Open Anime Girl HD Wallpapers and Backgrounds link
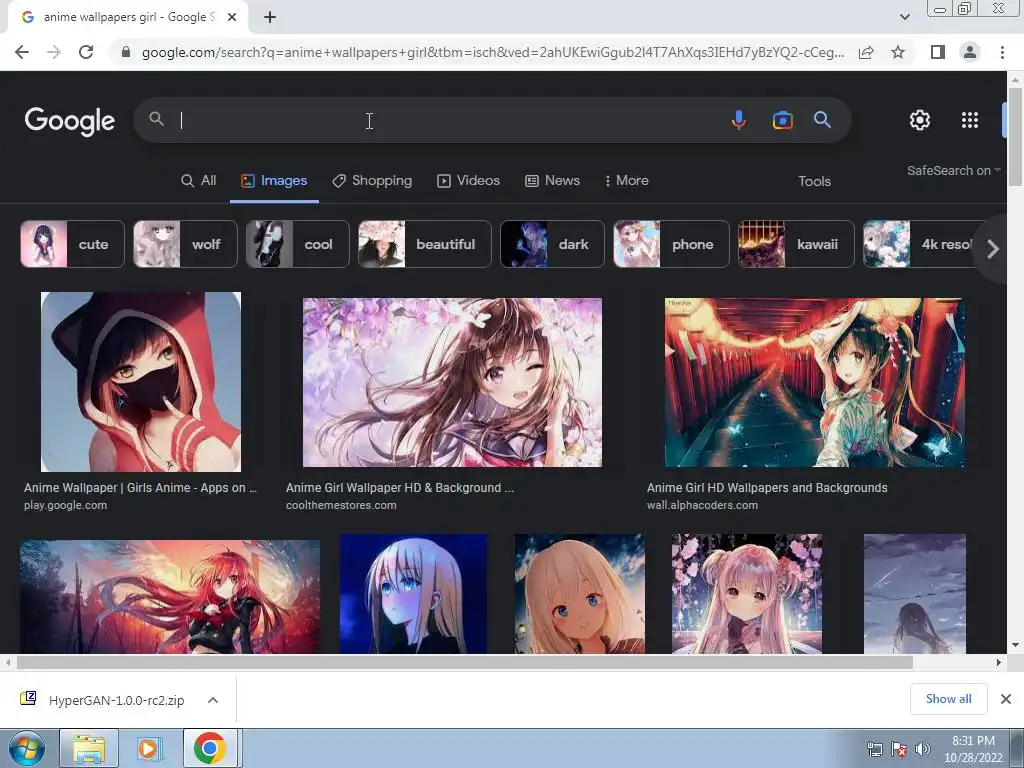Screen dimensions: 1024x768 [767, 488]
